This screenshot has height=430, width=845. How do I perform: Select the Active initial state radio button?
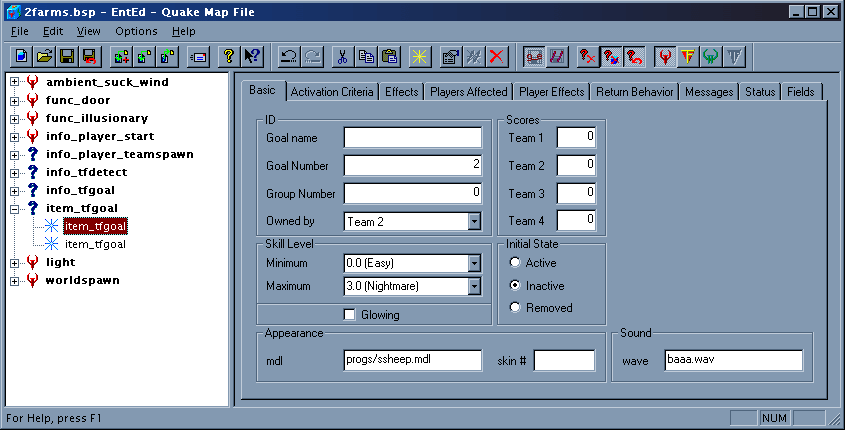515,262
